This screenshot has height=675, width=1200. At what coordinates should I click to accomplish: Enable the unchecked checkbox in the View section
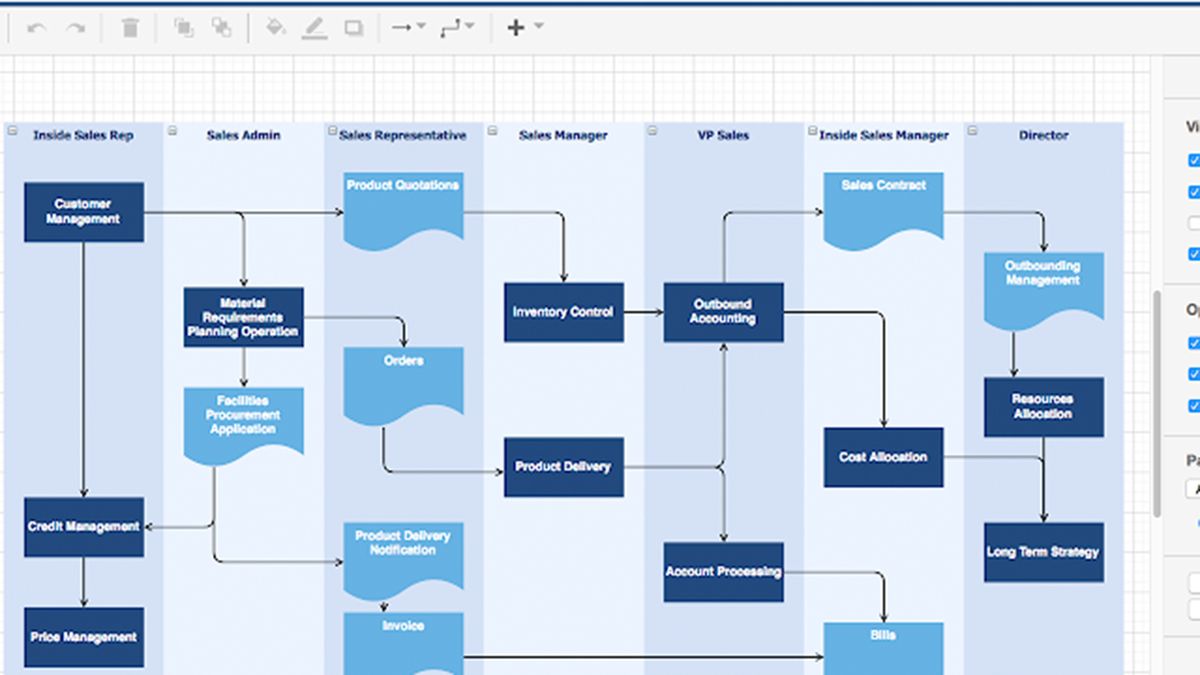point(1192,223)
